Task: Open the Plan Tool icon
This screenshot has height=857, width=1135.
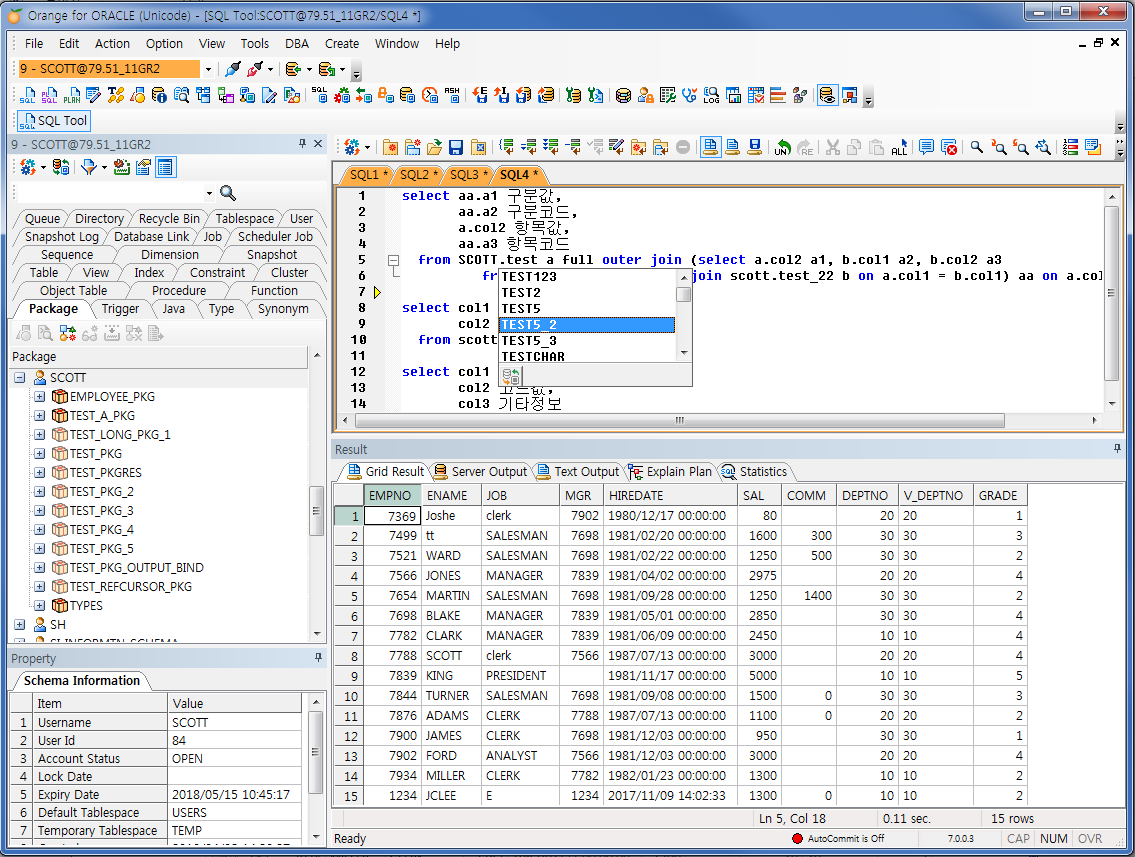Action: pyautogui.click(x=72, y=96)
